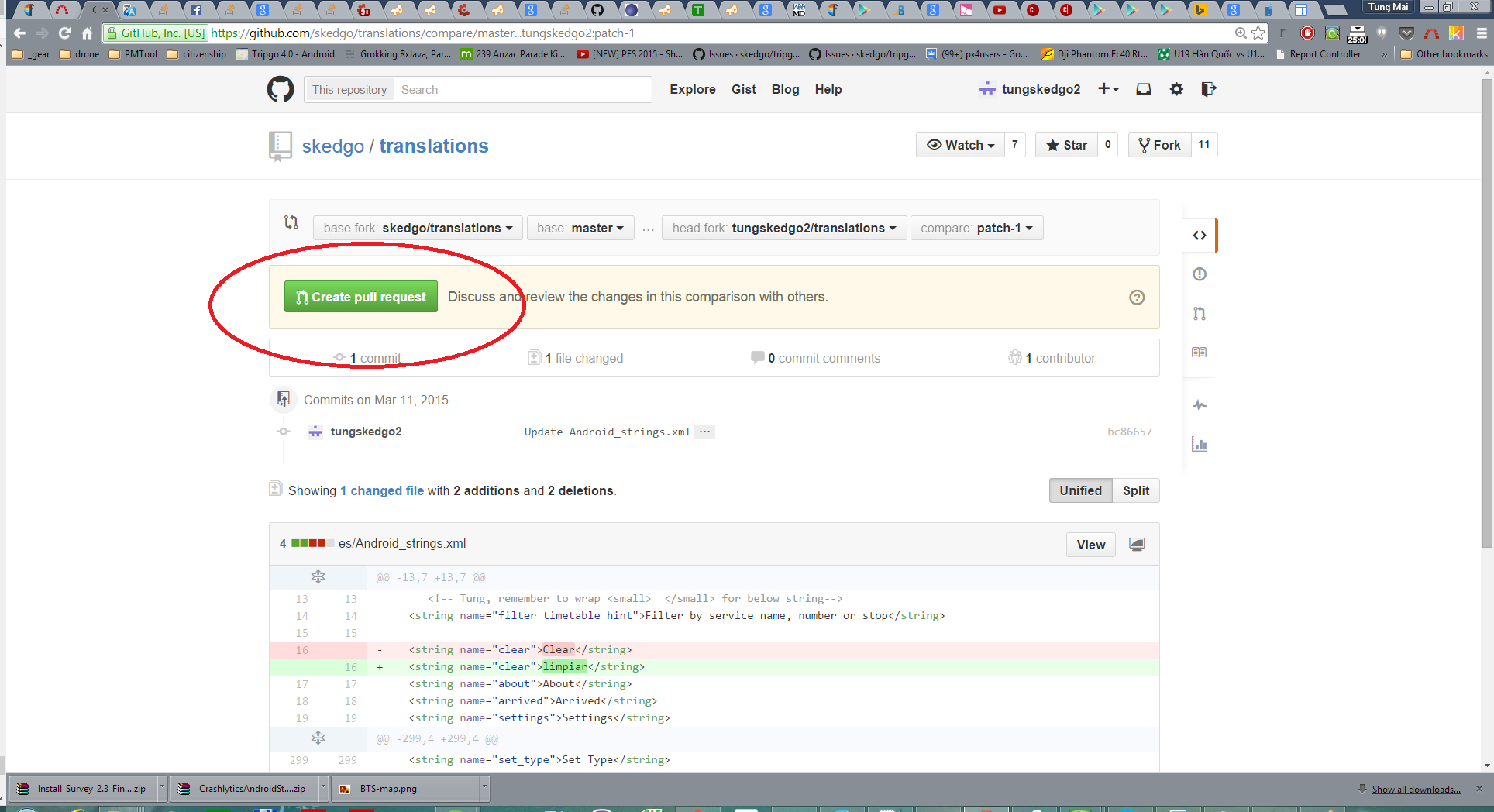1494x812 pixels.
Task: Click the browser back arrow
Action: click(19, 33)
